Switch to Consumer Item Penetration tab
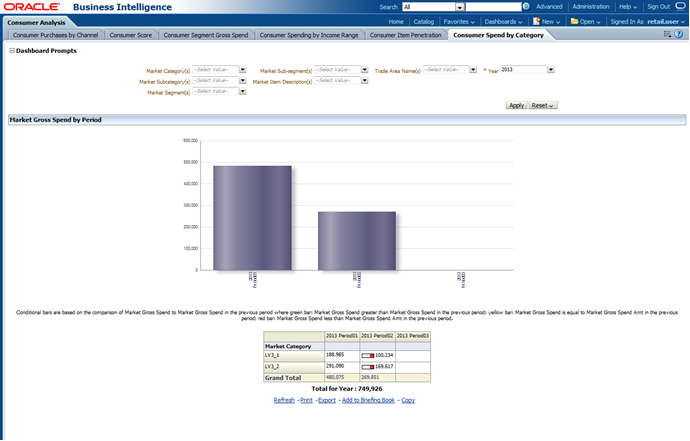690x441 pixels. point(405,35)
